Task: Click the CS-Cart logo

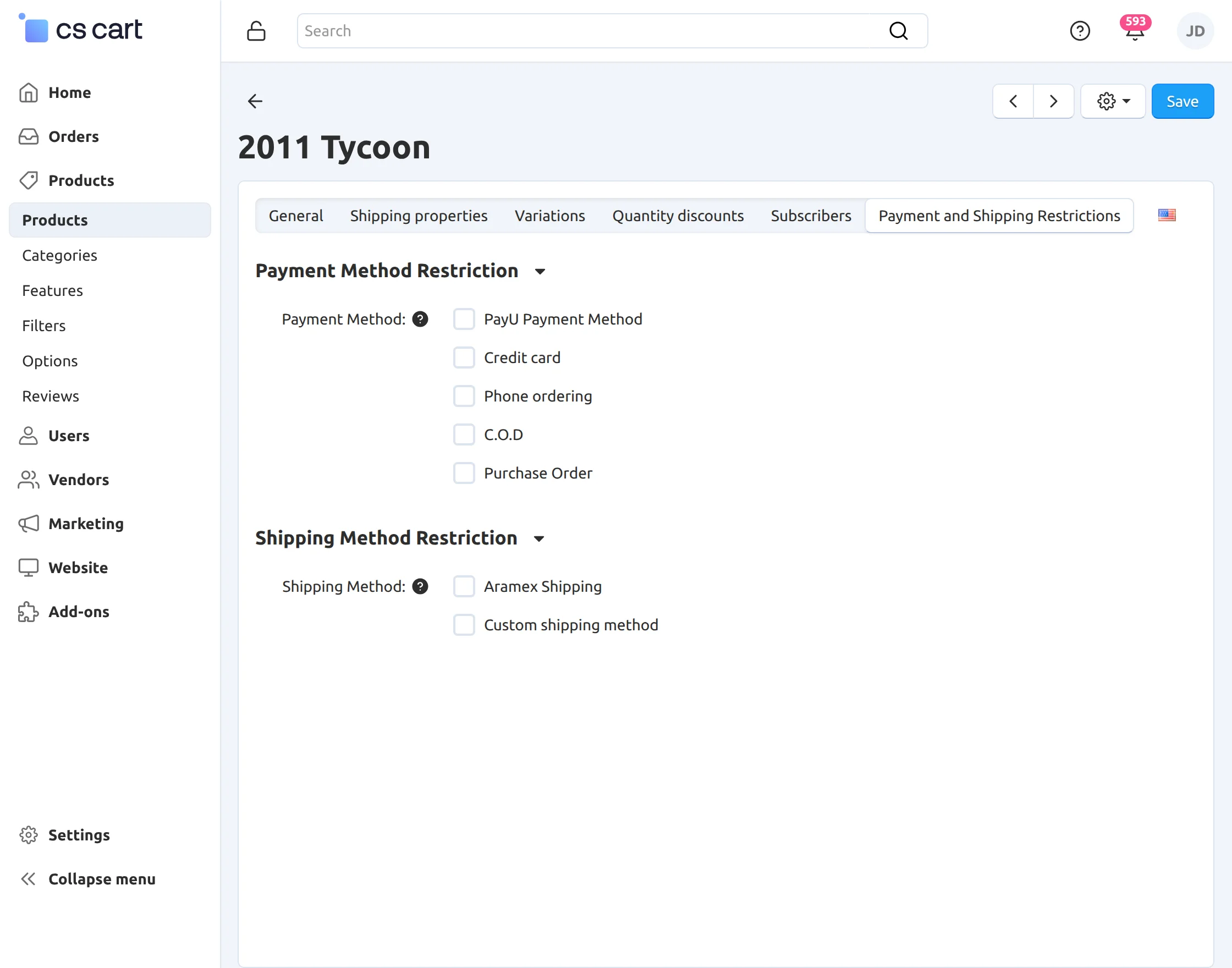Action: (x=80, y=29)
